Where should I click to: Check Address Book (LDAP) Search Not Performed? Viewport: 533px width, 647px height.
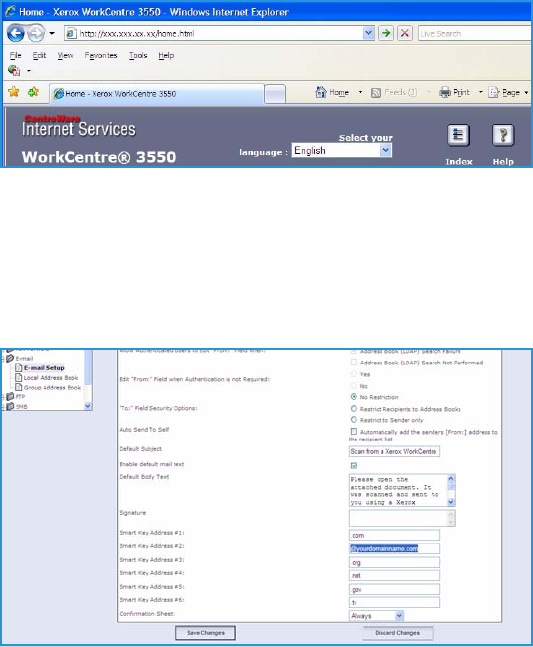pos(354,362)
